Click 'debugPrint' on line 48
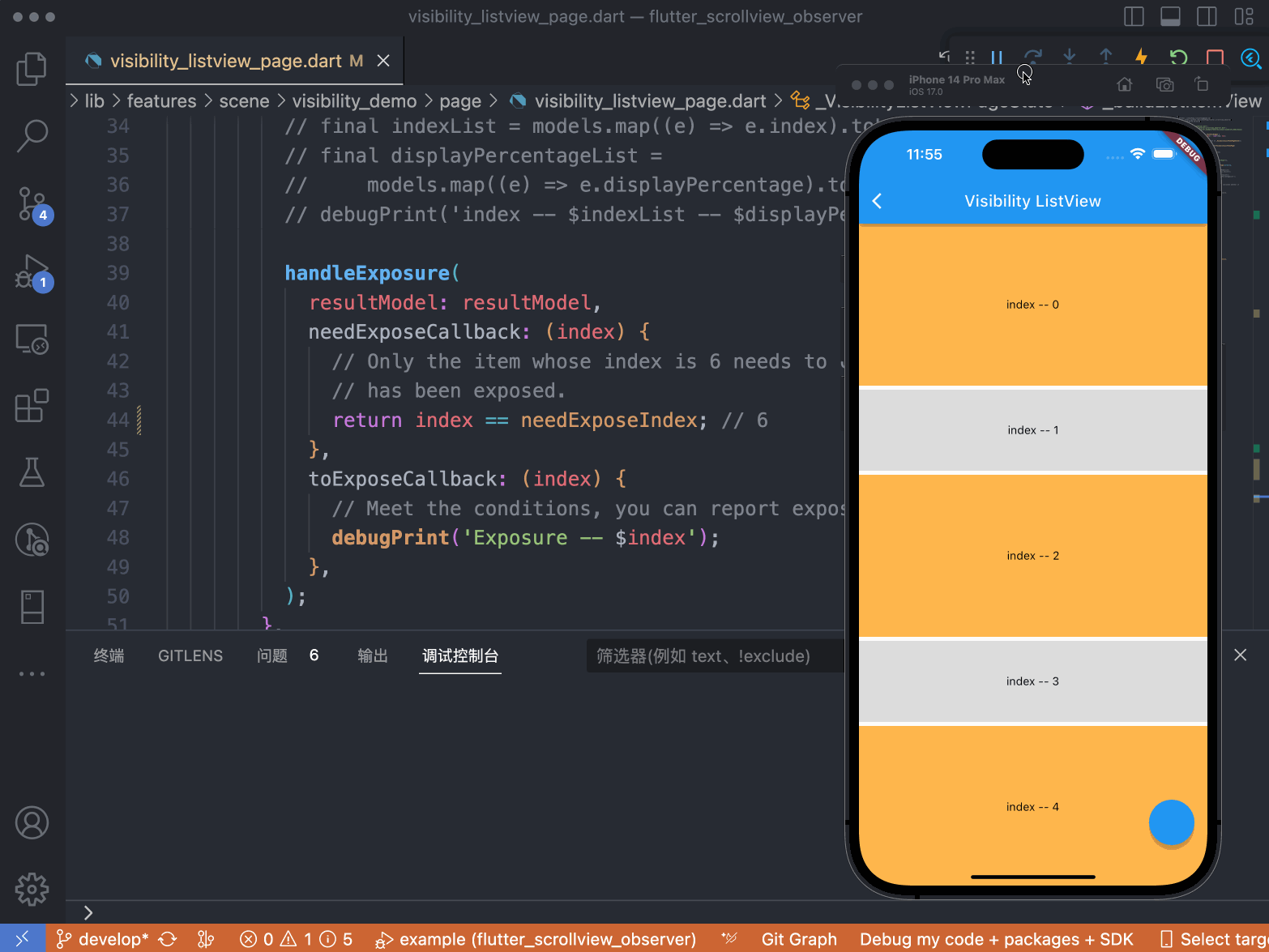 (391, 538)
